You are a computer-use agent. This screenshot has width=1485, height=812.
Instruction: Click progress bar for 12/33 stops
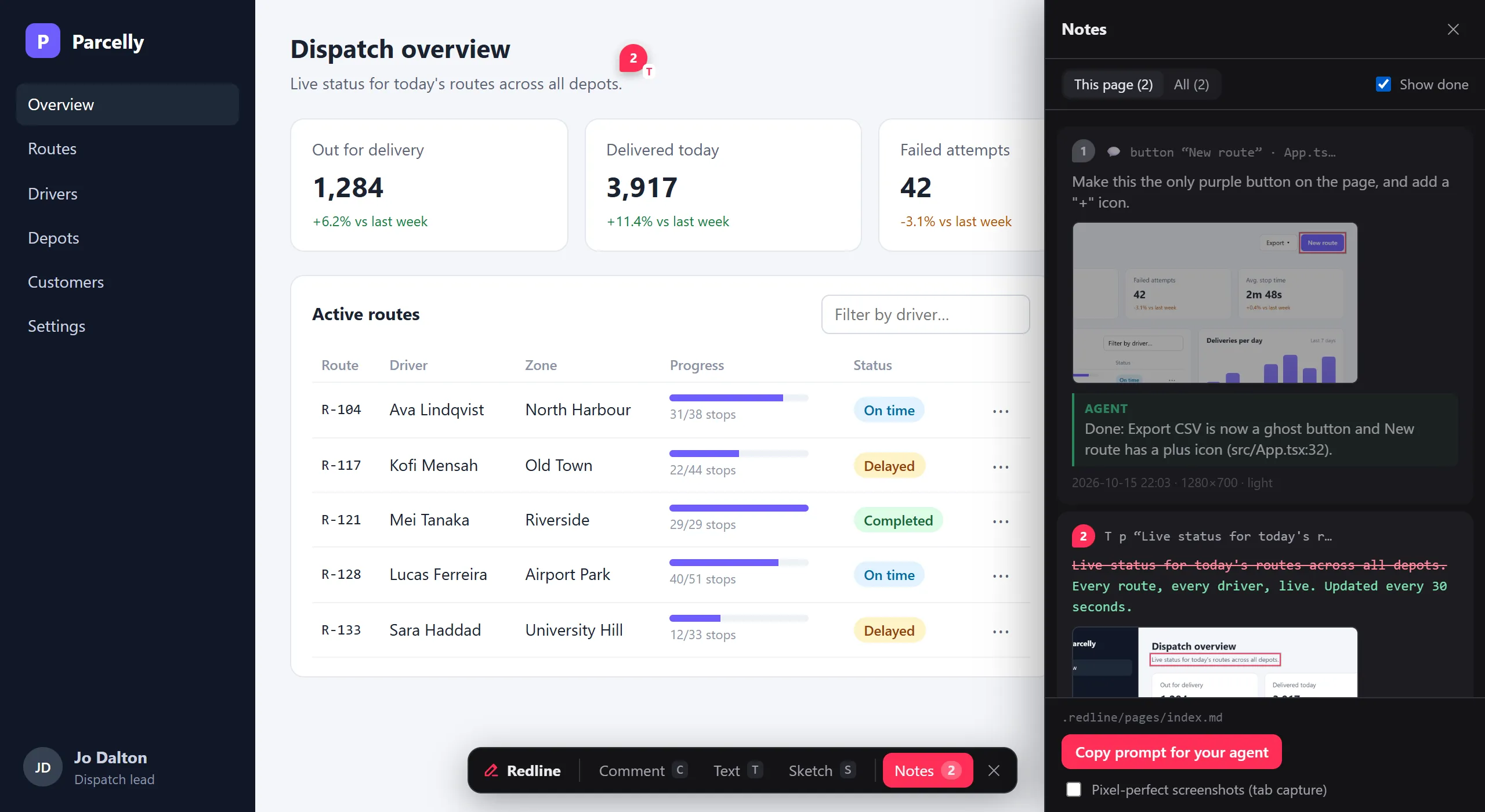(738, 618)
